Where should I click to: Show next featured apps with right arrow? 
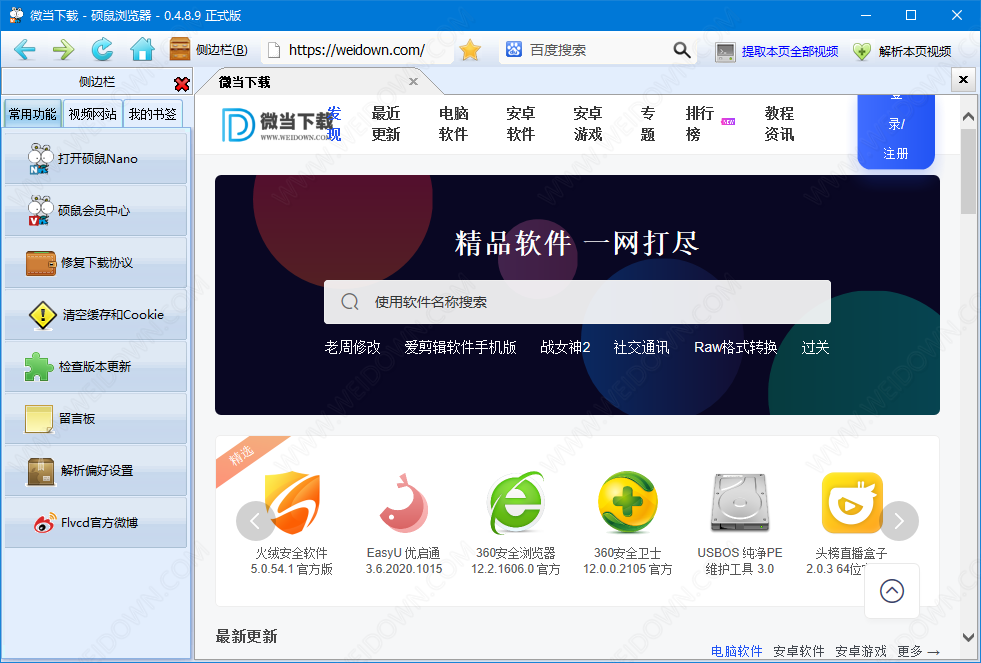[x=898, y=520]
